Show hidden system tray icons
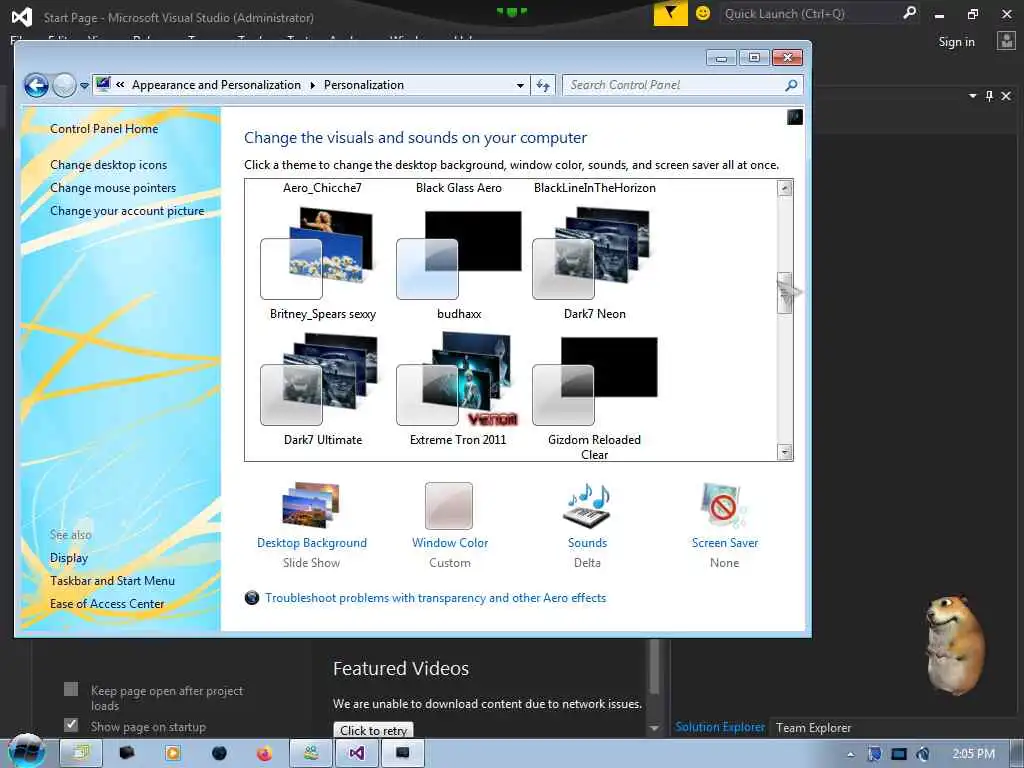1024x768 pixels. point(850,754)
